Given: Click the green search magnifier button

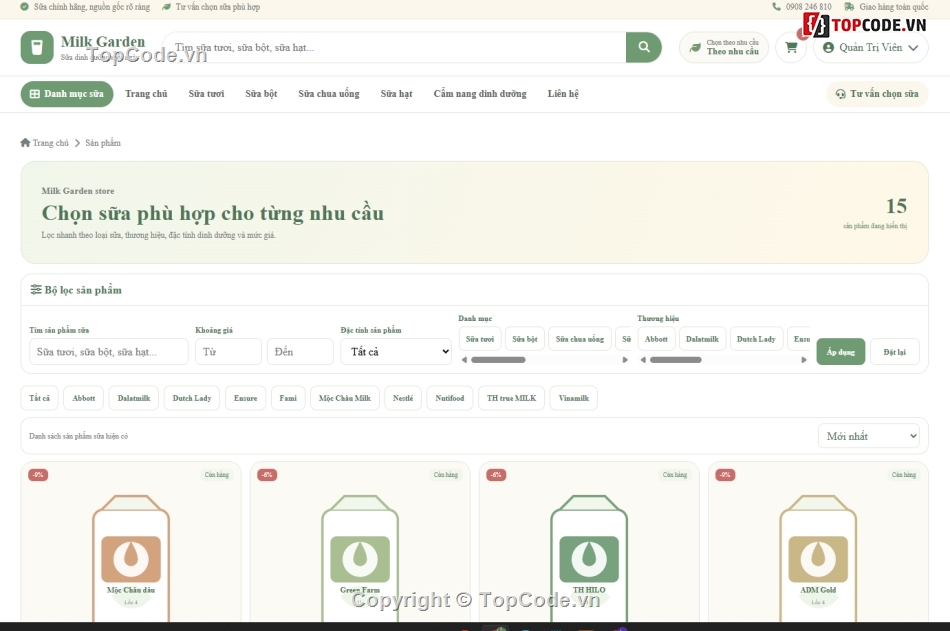Looking at the screenshot, I should (x=643, y=47).
